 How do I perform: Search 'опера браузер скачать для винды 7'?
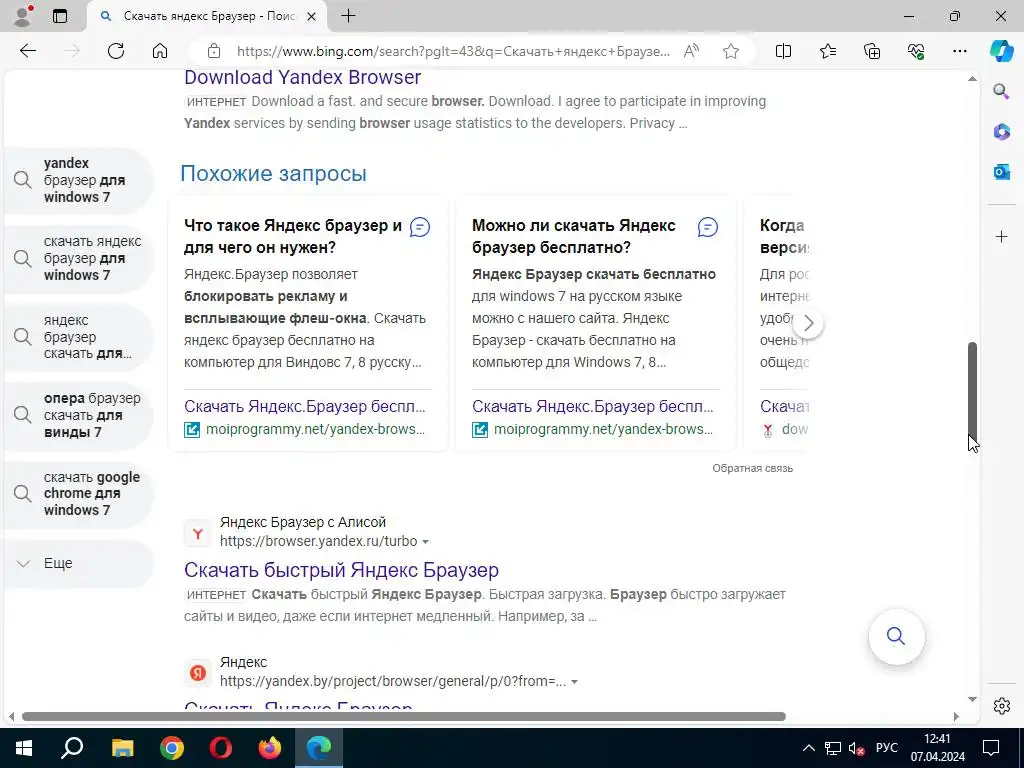(x=78, y=415)
